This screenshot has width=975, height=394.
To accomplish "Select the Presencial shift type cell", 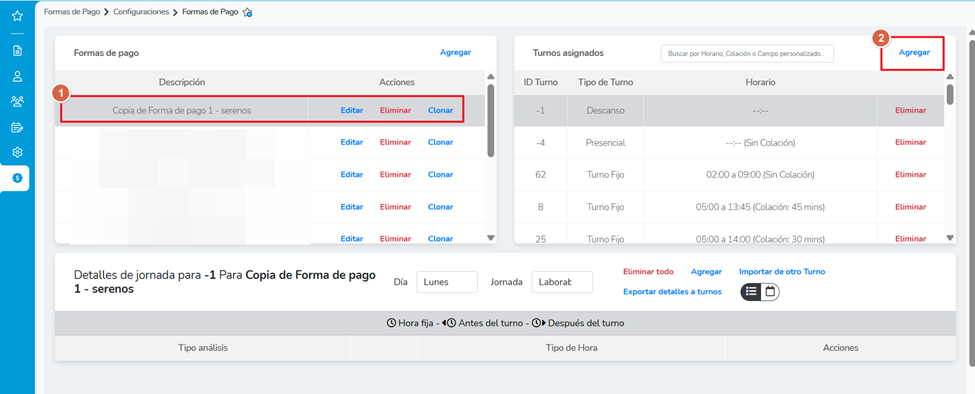I will (605, 142).
